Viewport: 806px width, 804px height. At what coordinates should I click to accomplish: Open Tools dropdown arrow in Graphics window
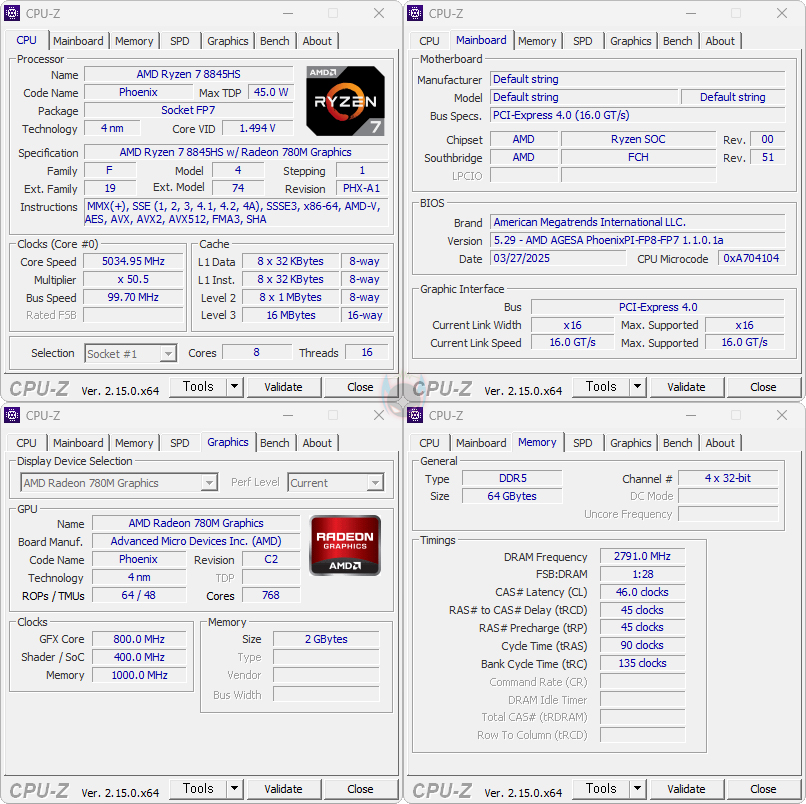pos(234,789)
